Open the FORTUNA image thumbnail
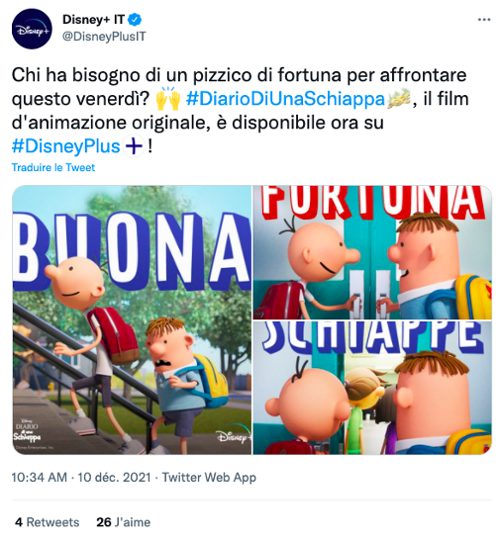500x541 pixels. coord(372,252)
